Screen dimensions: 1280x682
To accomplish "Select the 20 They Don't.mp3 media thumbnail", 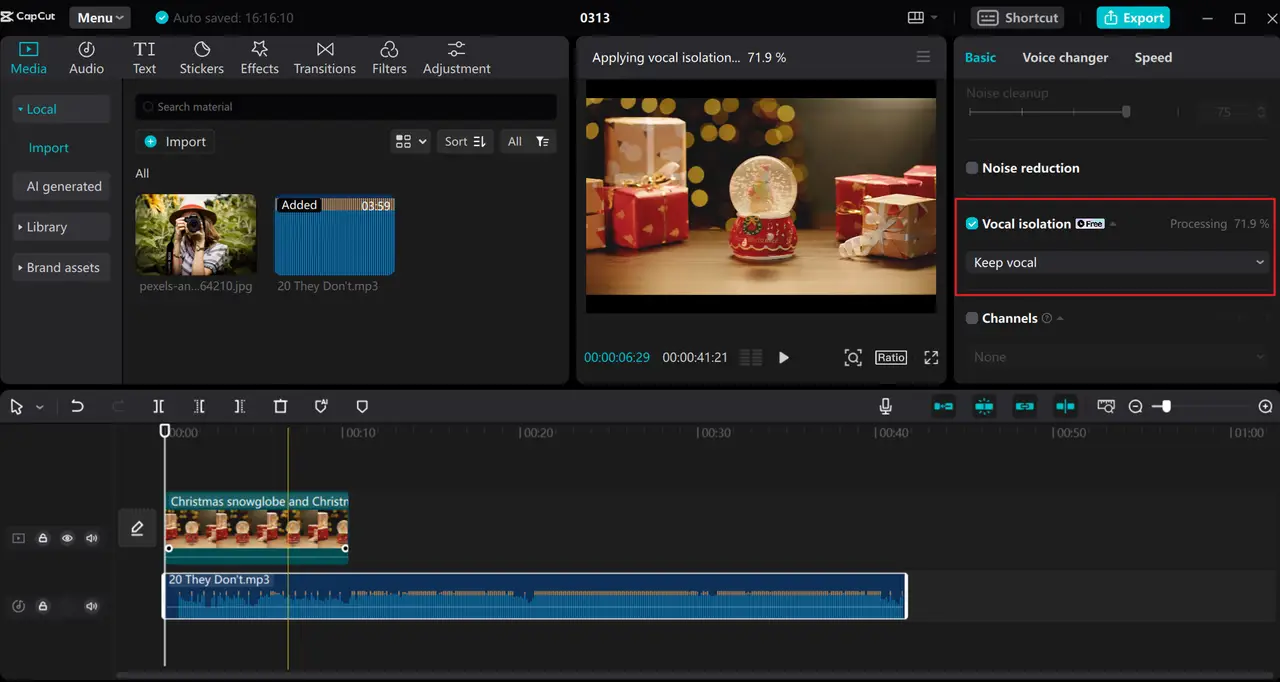I will coord(335,234).
